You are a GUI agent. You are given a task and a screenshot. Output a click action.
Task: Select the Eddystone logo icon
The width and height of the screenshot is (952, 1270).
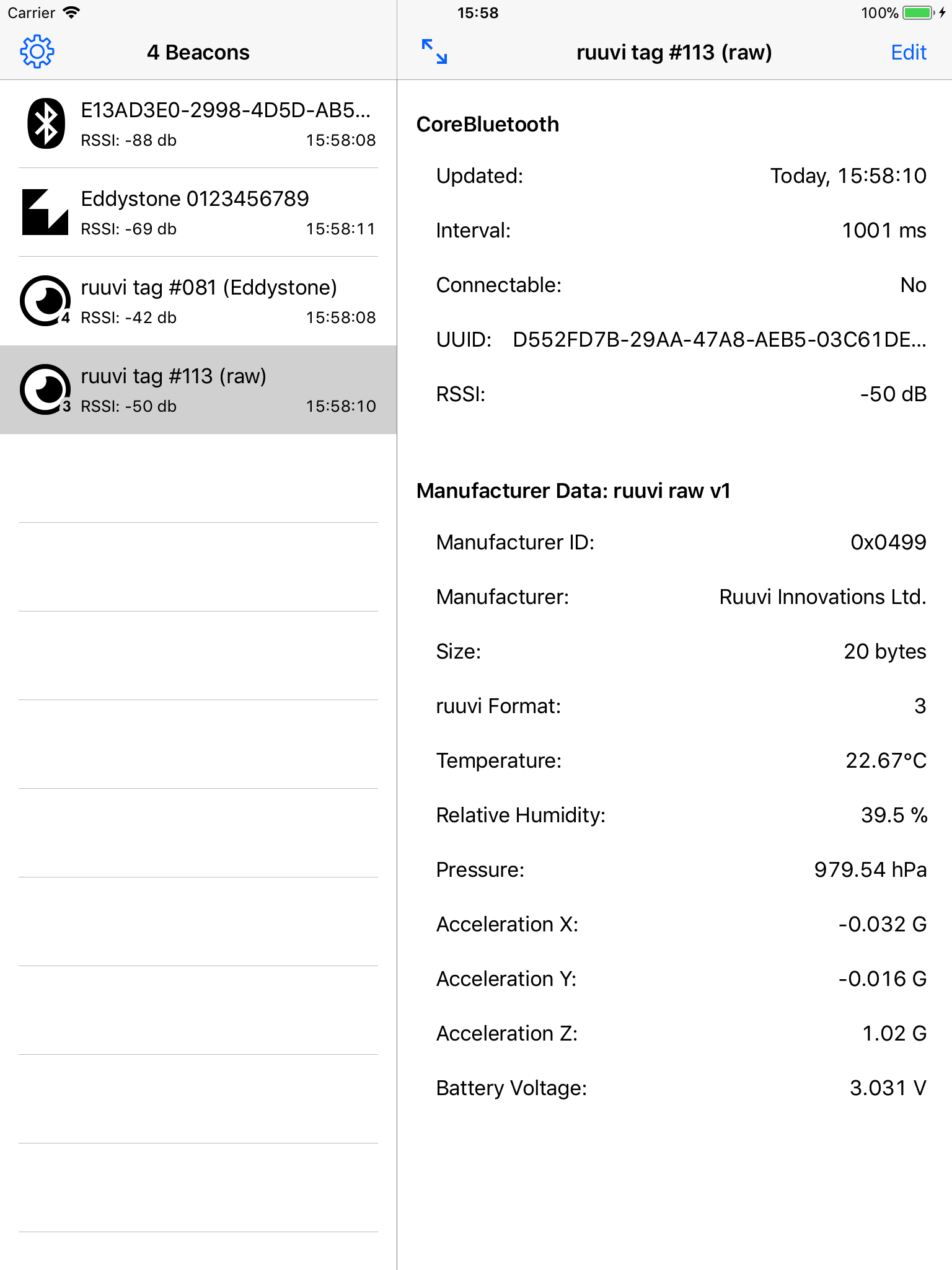coord(46,212)
